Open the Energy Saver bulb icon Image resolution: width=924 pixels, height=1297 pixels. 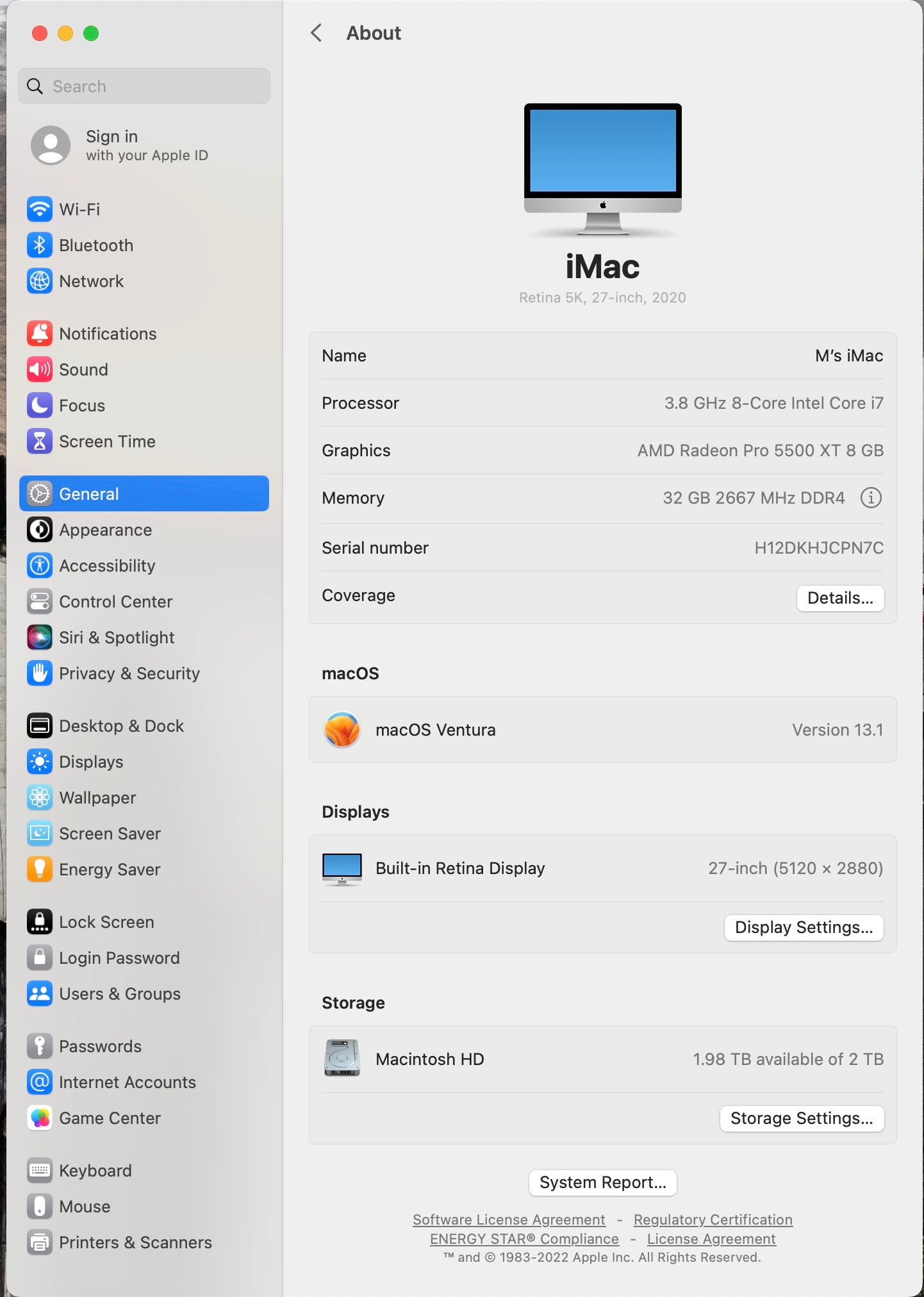(x=40, y=869)
